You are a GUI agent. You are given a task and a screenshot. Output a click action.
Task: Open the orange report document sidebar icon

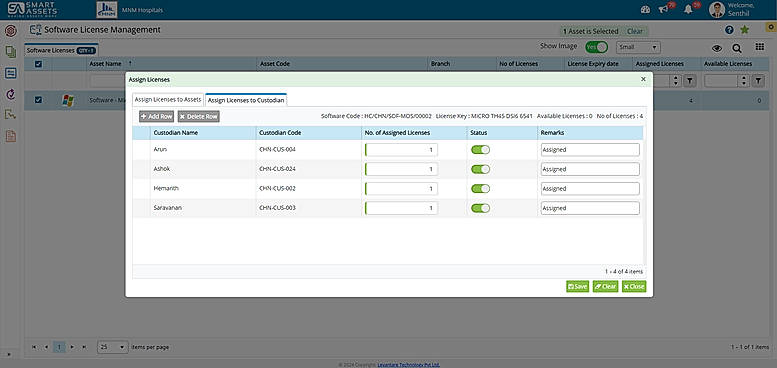11,136
